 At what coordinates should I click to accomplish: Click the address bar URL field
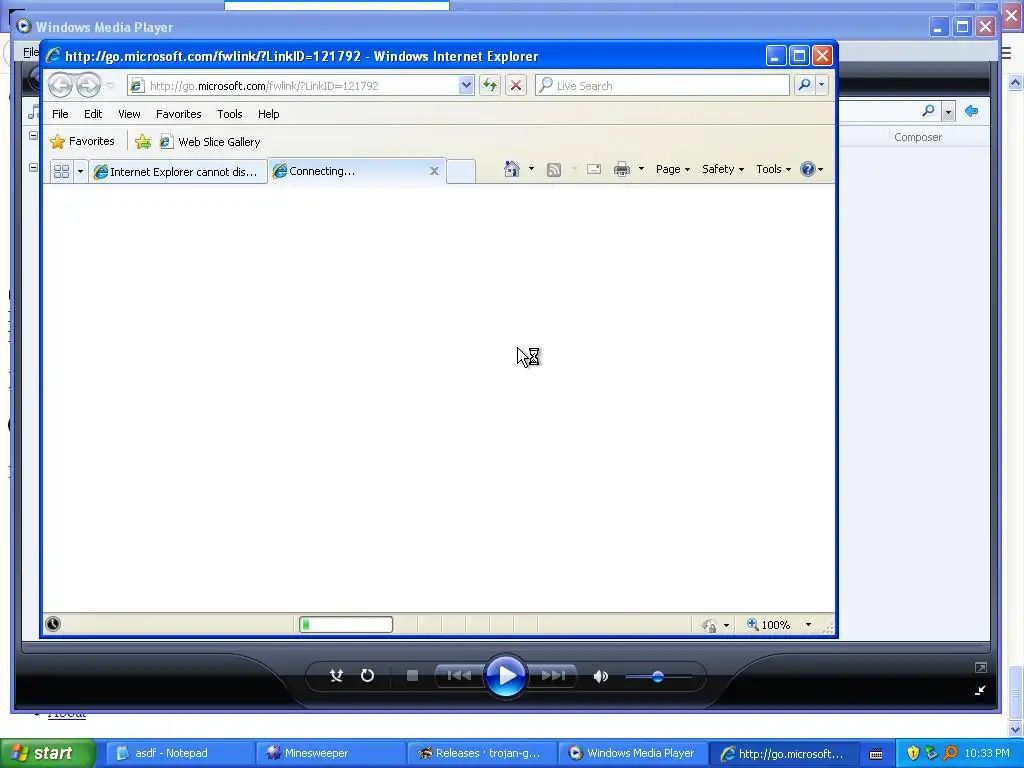click(293, 86)
